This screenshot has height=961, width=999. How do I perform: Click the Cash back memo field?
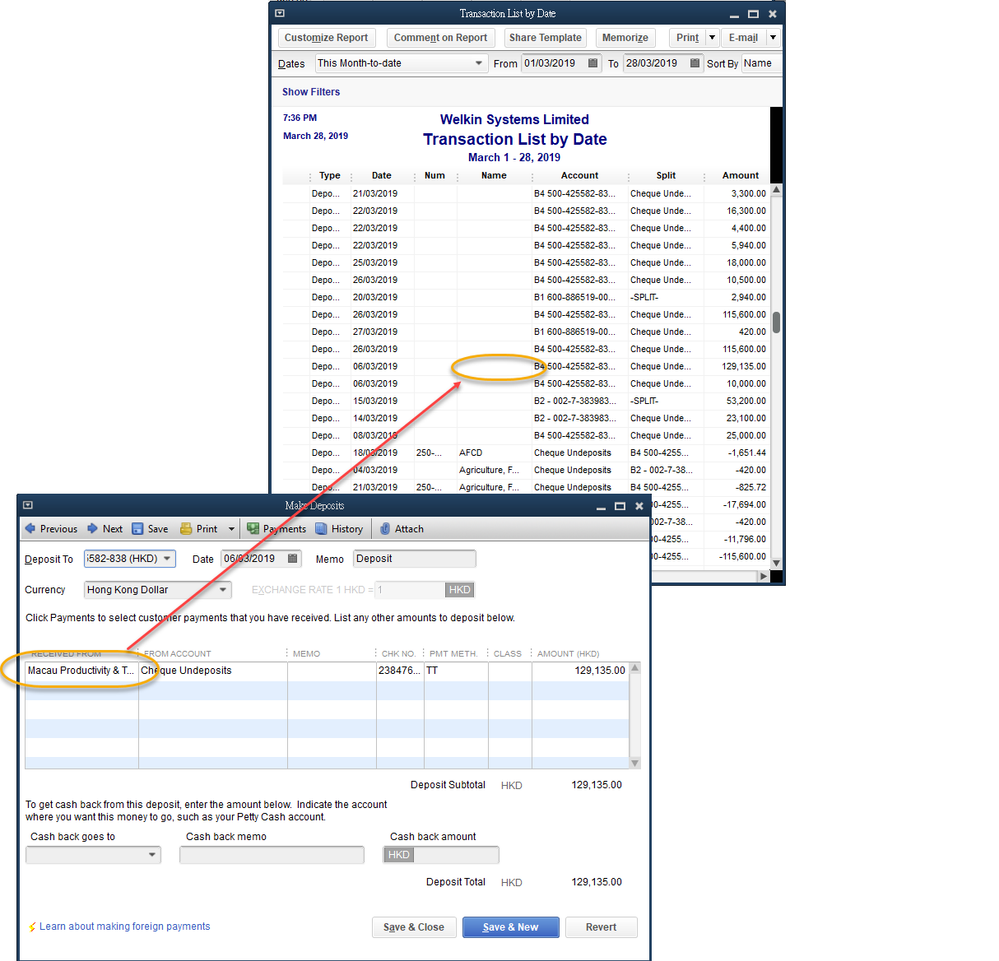point(272,855)
